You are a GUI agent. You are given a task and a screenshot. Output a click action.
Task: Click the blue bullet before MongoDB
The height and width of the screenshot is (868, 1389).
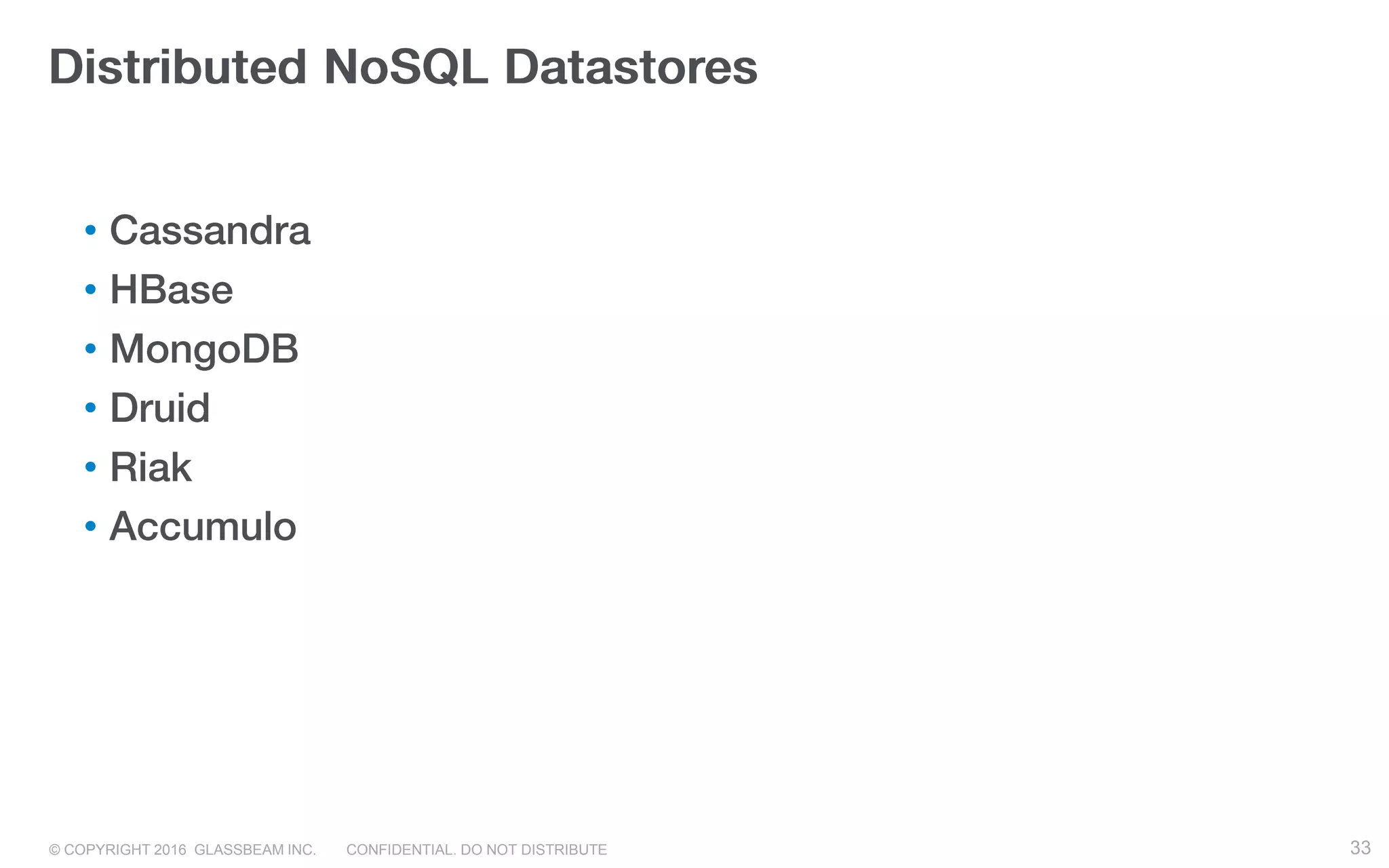90,349
